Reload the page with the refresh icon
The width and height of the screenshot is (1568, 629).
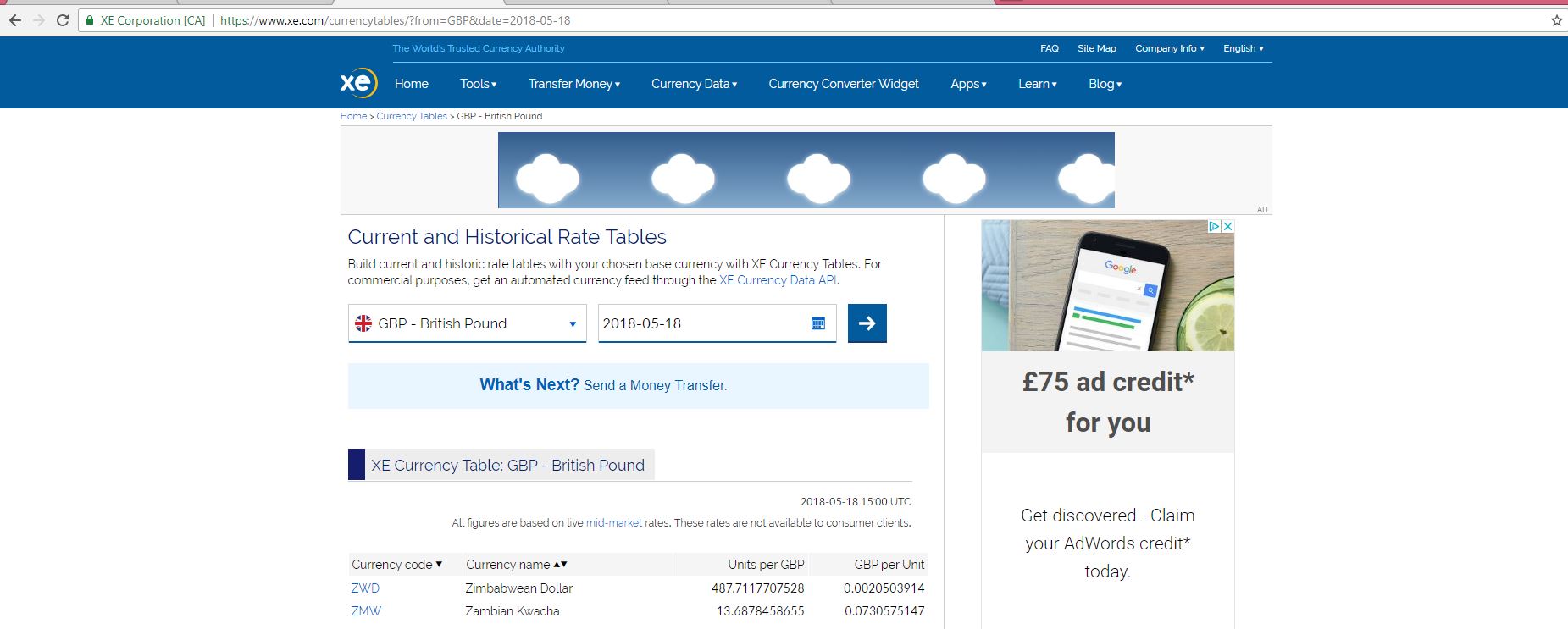tap(62, 20)
